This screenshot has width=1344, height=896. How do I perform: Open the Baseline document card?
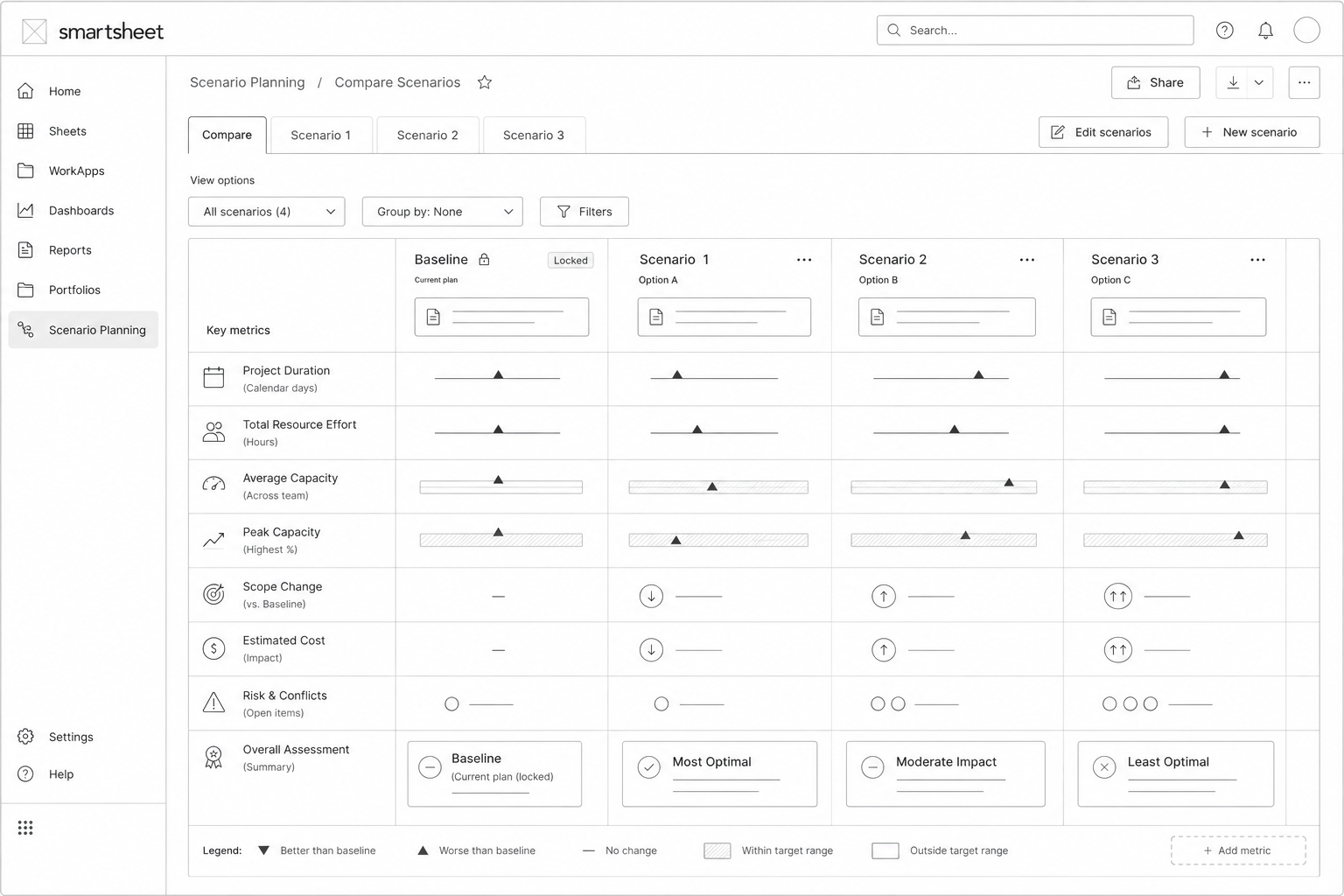(x=501, y=317)
